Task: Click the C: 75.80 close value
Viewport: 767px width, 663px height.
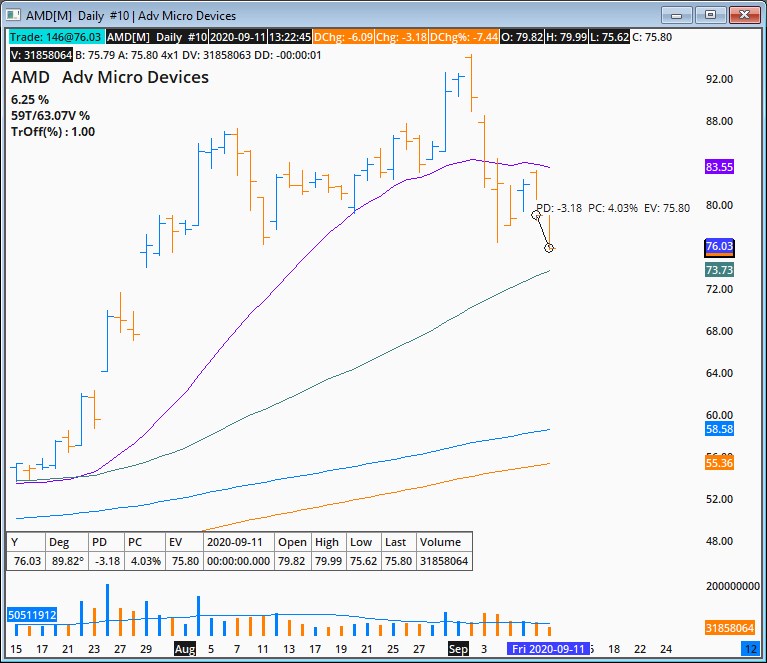Action: (652, 37)
